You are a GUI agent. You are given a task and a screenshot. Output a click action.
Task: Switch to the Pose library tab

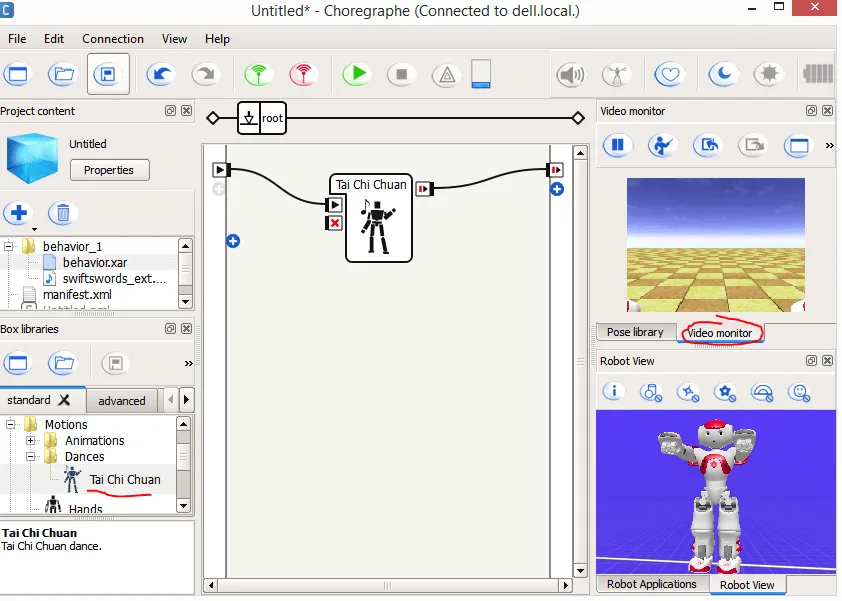pos(635,332)
